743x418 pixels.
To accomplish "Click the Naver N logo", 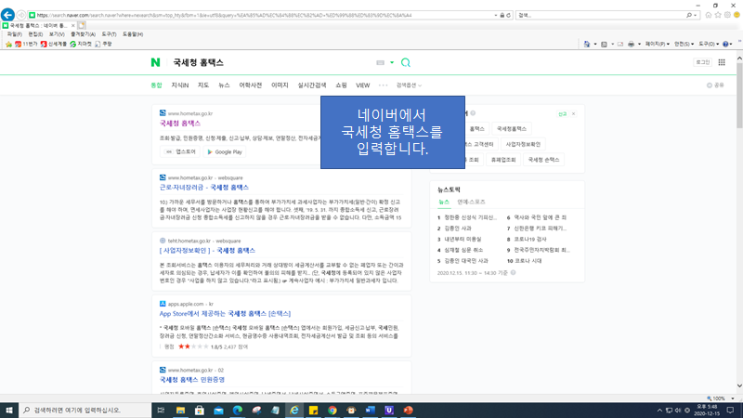I will tap(155, 62).
